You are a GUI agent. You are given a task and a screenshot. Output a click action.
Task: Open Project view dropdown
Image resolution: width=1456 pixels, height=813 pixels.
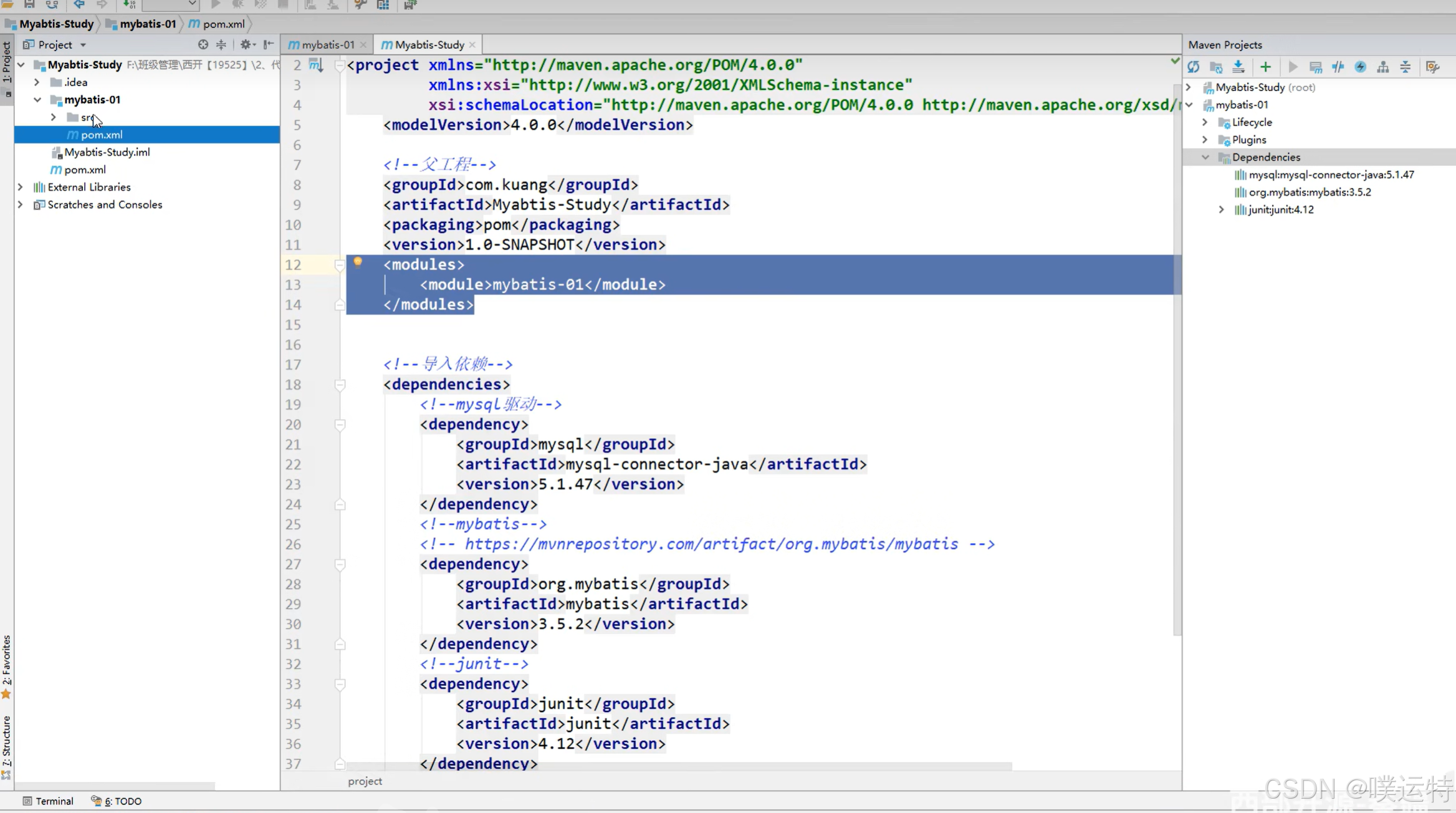(83, 45)
